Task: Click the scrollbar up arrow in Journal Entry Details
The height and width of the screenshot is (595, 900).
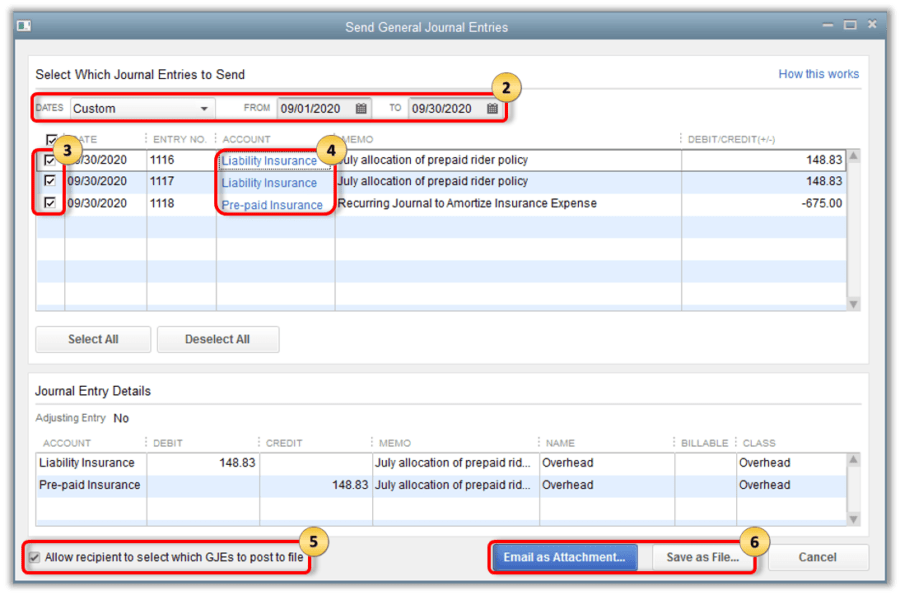Action: coord(853,460)
